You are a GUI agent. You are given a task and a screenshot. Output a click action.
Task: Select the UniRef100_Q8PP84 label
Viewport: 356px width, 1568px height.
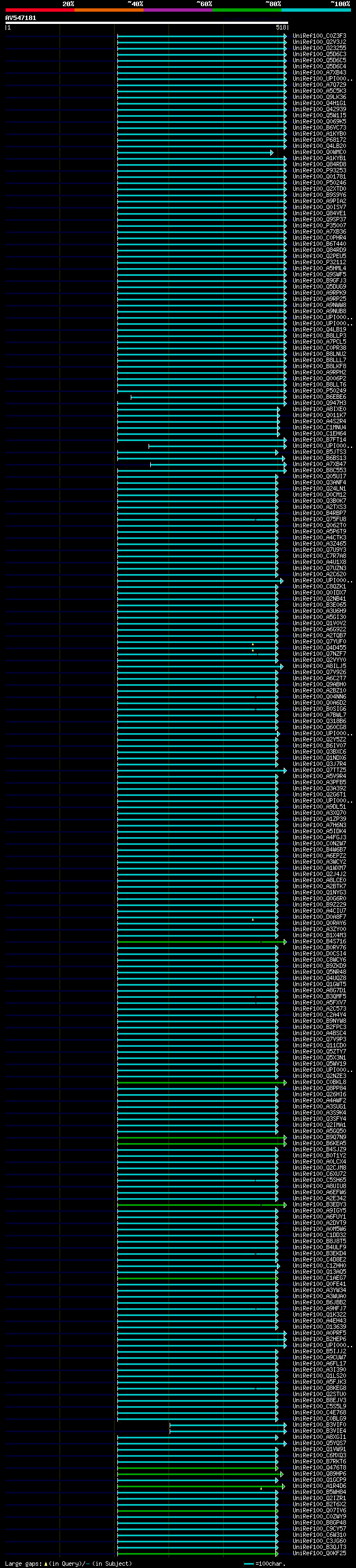[x=319, y=1089]
